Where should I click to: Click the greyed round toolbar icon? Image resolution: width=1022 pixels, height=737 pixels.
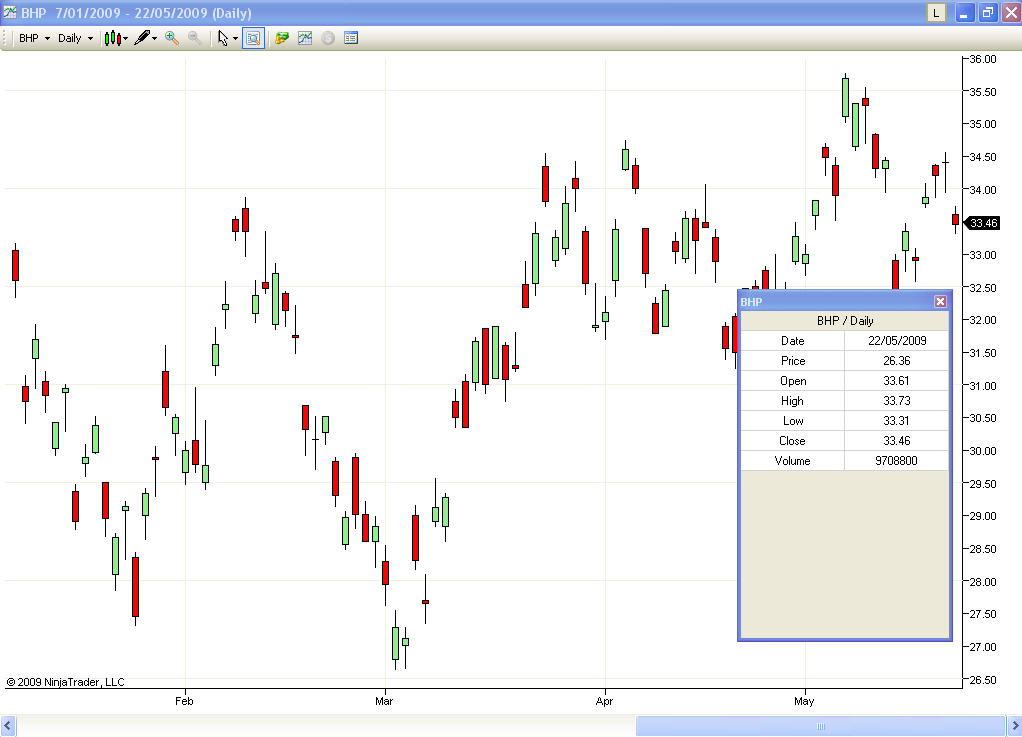(328, 38)
